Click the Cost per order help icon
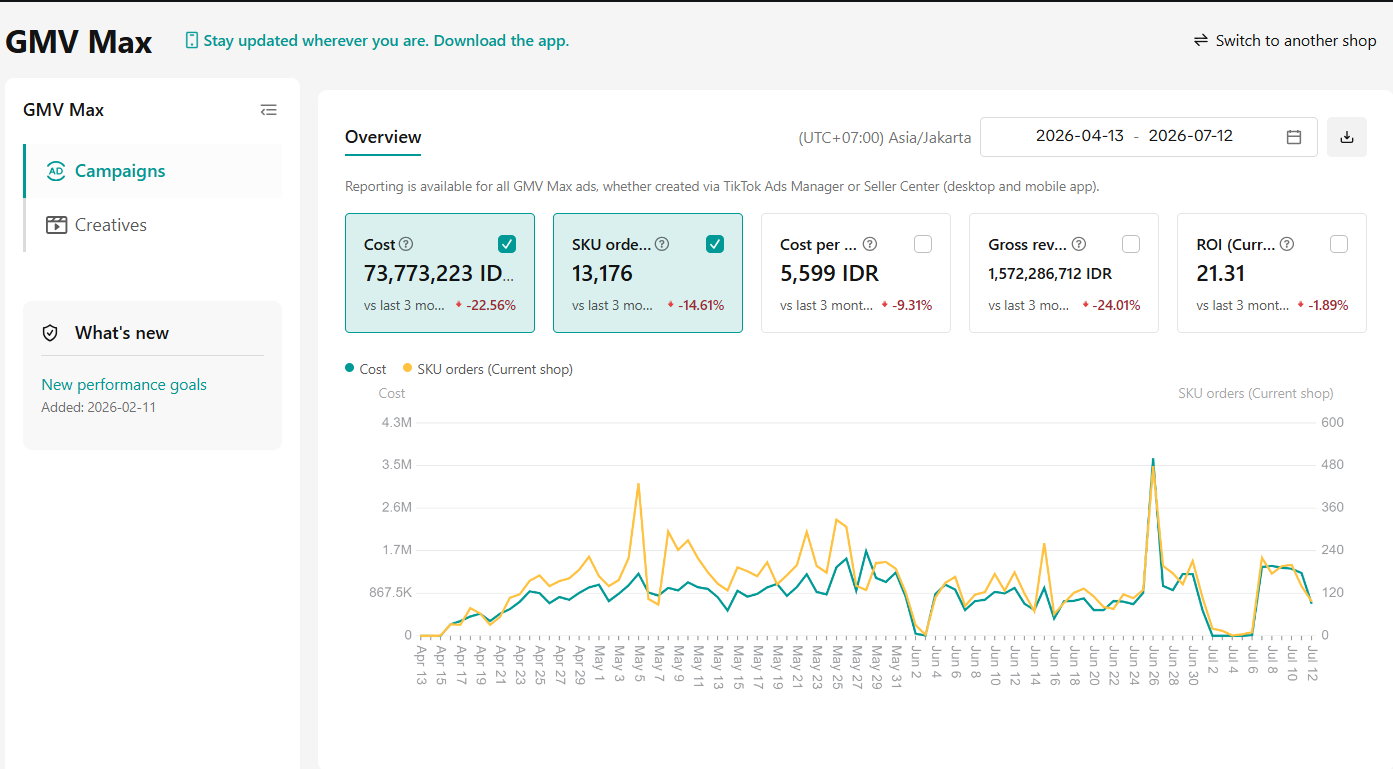1393x769 pixels. (870, 244)
